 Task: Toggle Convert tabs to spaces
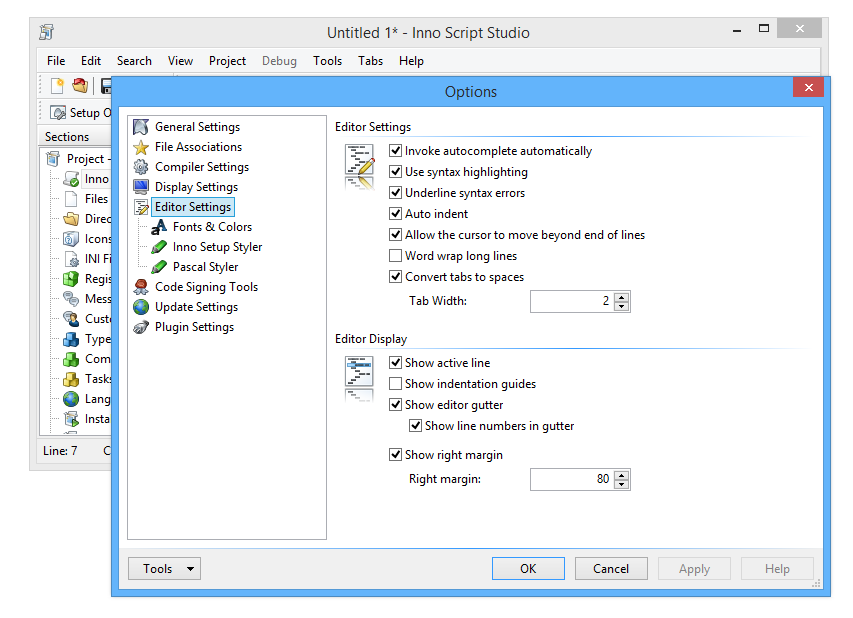(395, 276)
